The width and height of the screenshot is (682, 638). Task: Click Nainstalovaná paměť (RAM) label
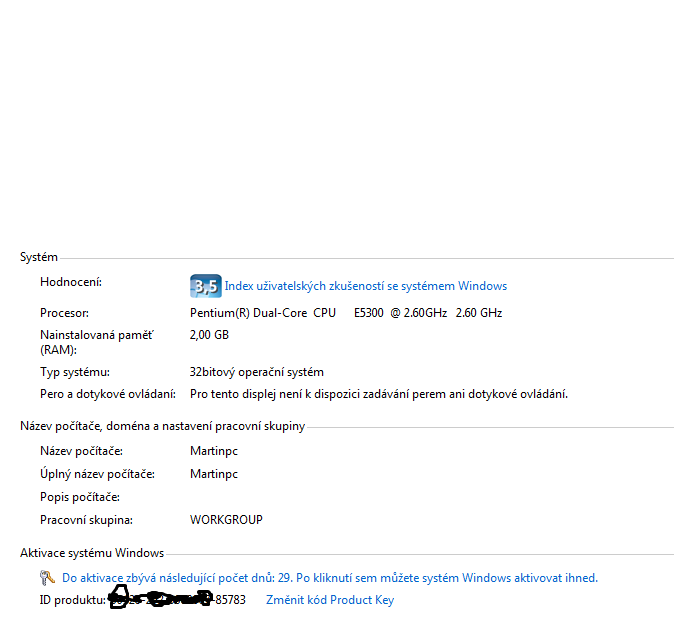coord(97,342)
